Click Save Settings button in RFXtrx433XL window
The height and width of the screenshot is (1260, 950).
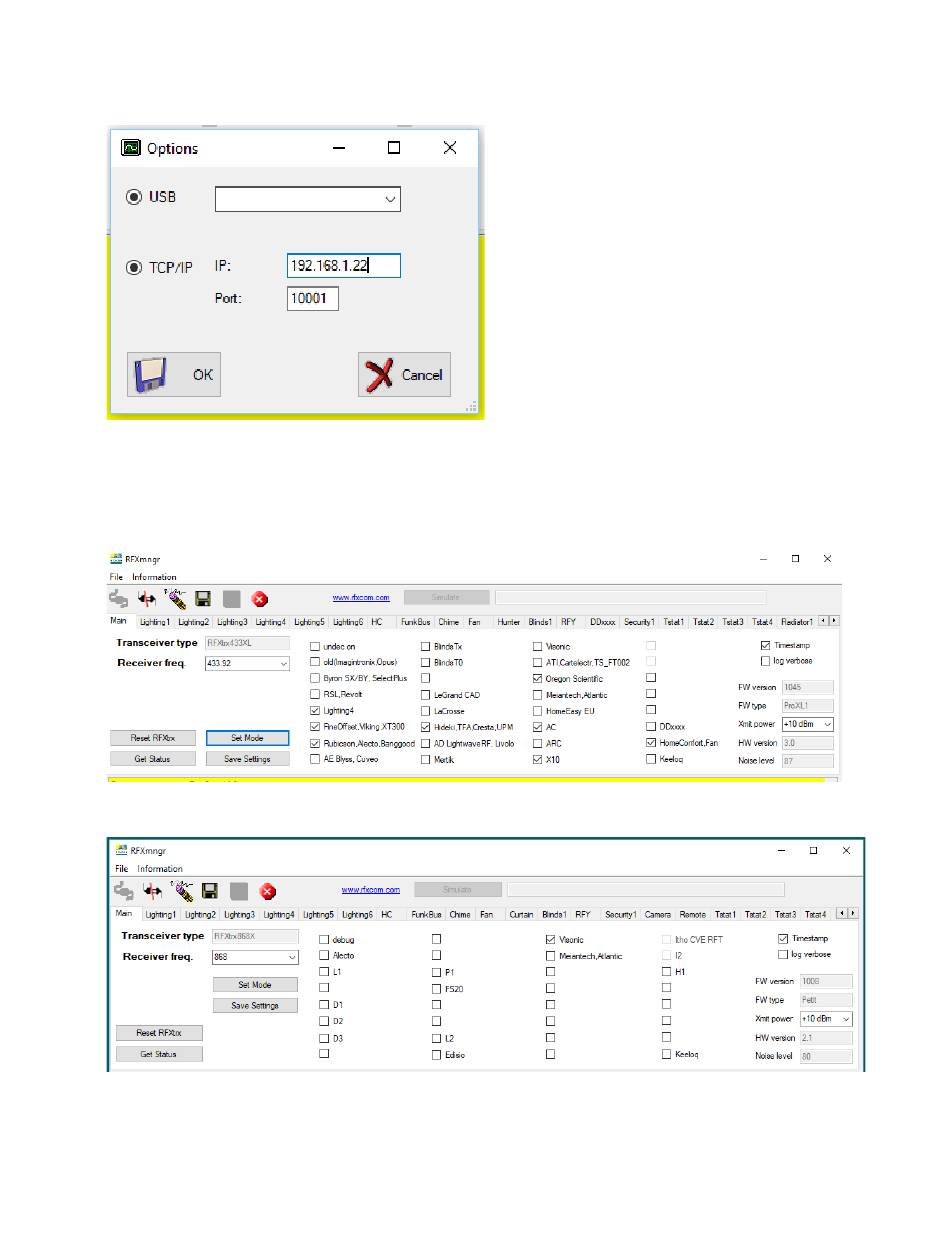pos(247,759)
